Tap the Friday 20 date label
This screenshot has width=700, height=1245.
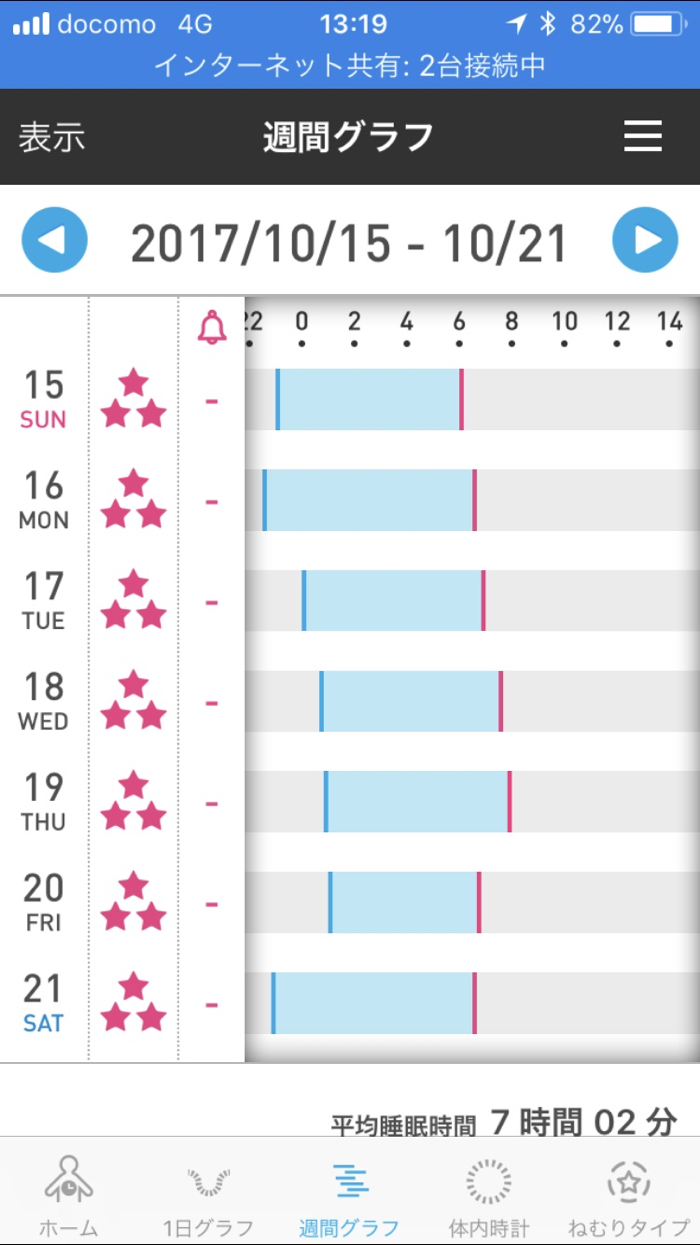click(44, 903)
